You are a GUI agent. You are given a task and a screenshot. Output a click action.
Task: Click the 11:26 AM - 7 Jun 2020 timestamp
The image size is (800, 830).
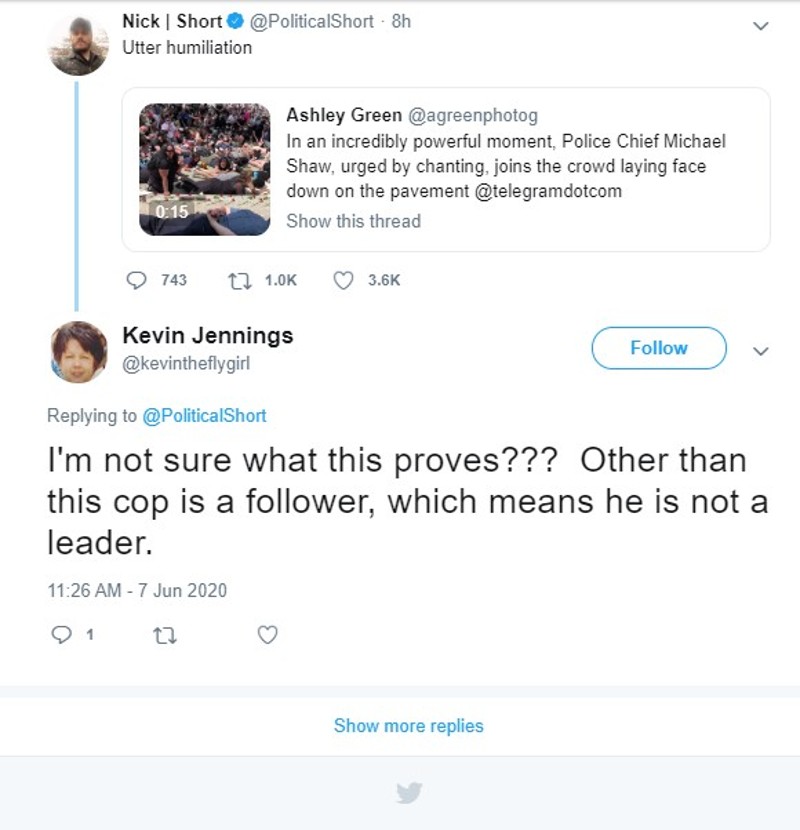point(137,590)
